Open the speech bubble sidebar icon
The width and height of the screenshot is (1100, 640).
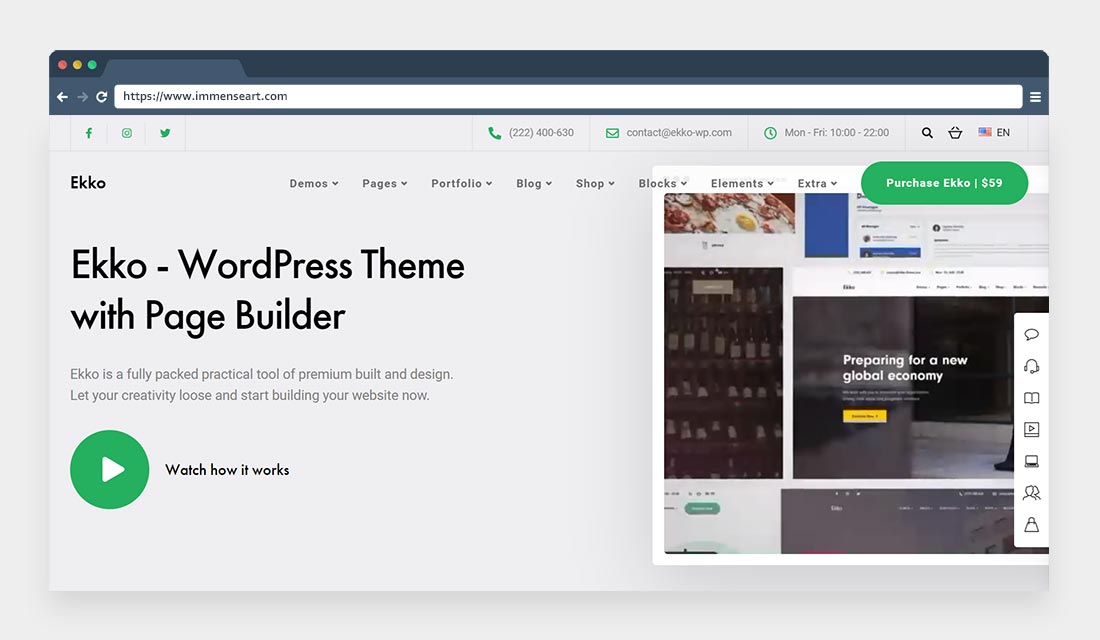point(1031,334)
